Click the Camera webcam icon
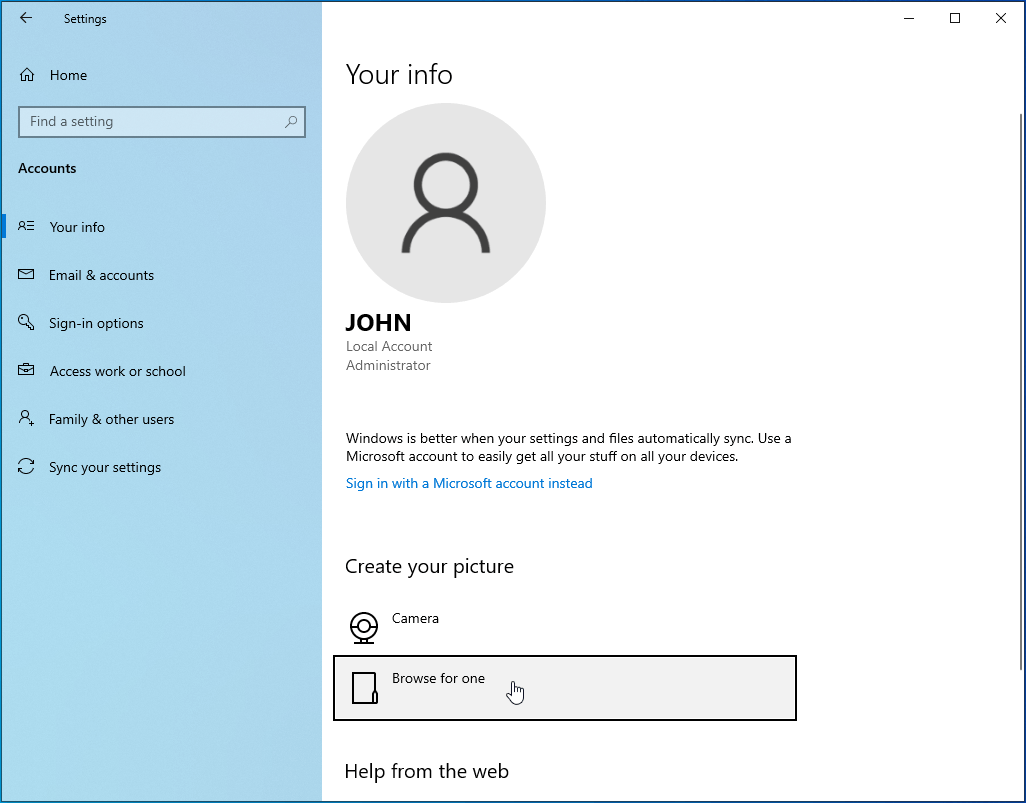Screen dimensions: 1026x803 point(364,627)
